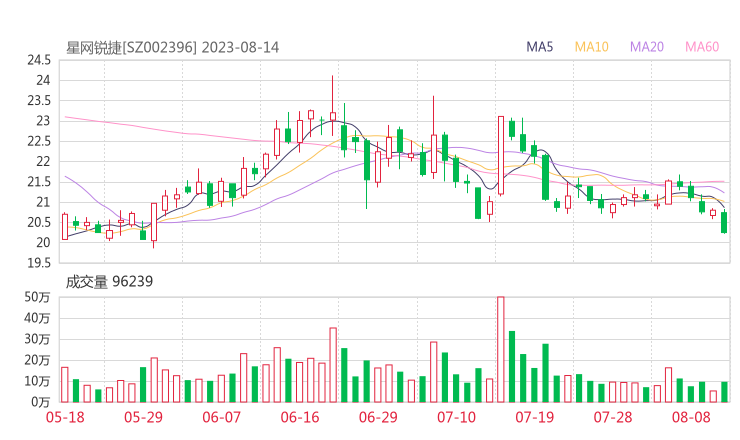This screenshot has width=740, height=440.
Task: Click the last green volume bar
Action: 724,392
